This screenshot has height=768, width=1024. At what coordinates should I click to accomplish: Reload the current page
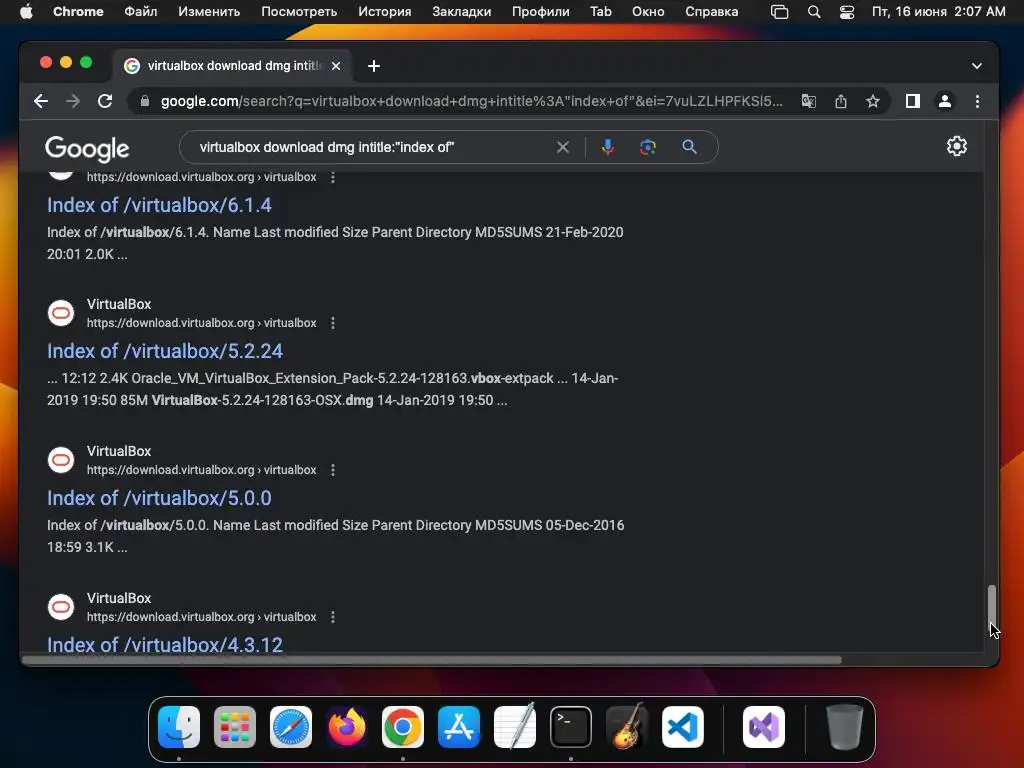tap(104, 101)
